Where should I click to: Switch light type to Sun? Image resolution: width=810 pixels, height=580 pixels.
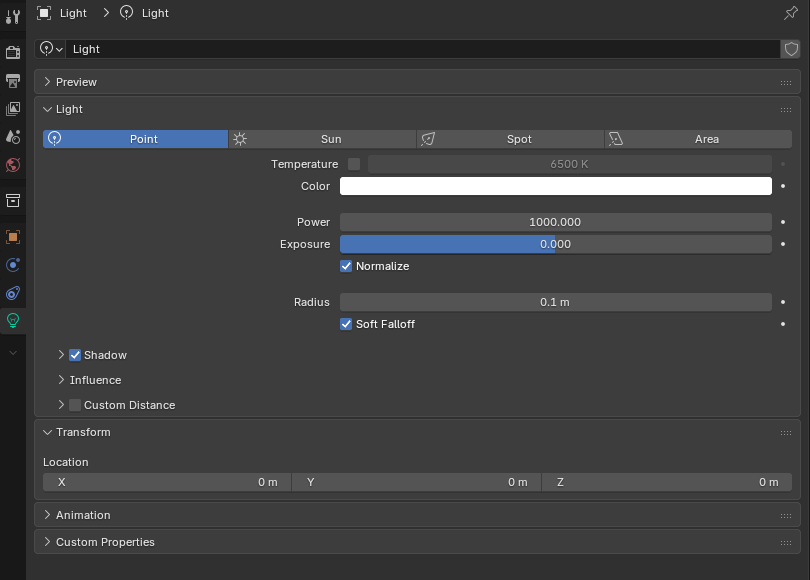pyautogui.click(x=322, y=139)
